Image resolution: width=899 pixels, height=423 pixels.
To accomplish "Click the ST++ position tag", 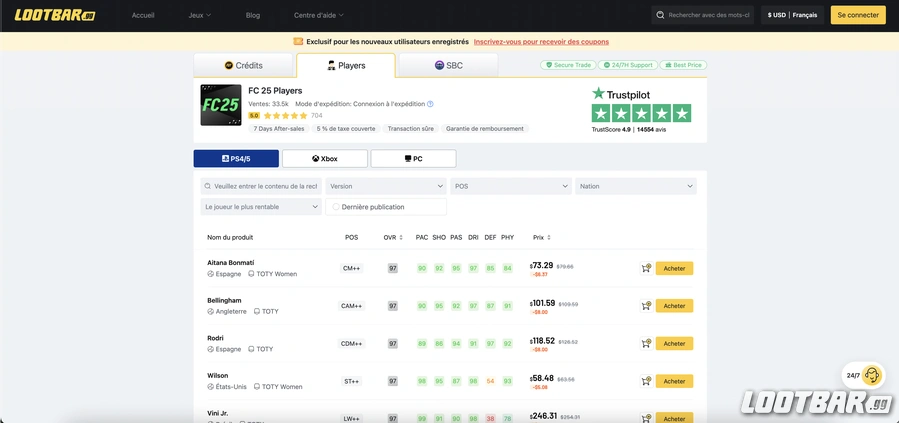I will pos(351,381).
